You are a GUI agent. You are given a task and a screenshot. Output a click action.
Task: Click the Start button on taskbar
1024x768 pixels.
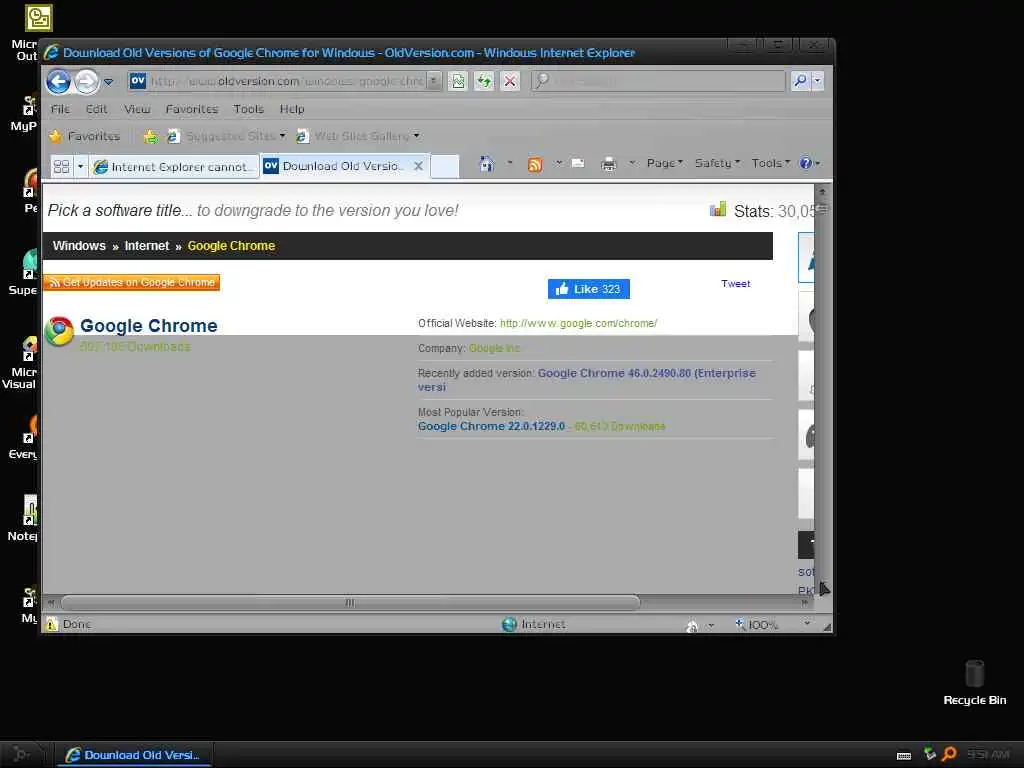tap(22, 755)
